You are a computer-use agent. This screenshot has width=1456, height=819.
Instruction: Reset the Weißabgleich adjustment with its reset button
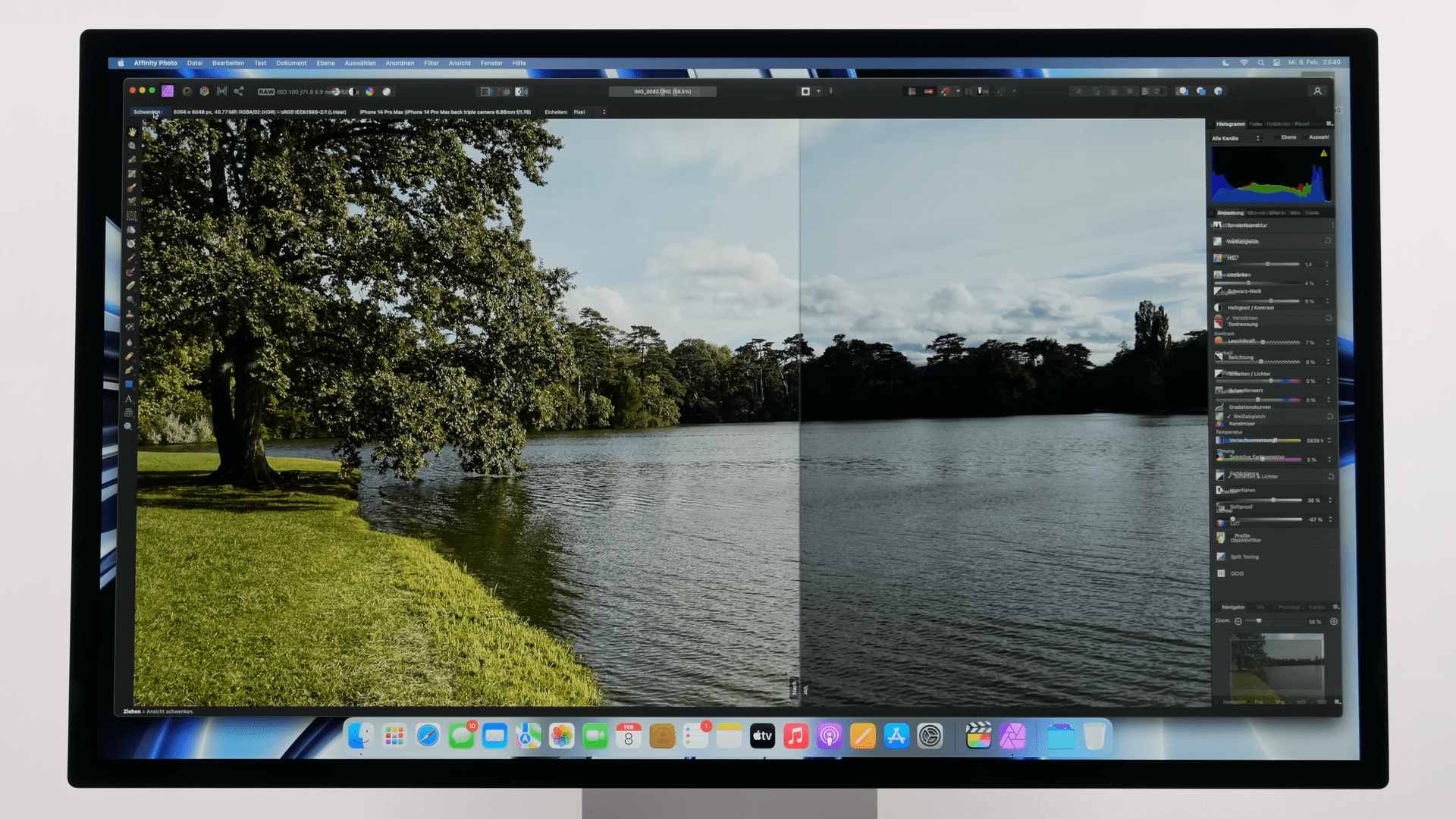[1329, 416]
